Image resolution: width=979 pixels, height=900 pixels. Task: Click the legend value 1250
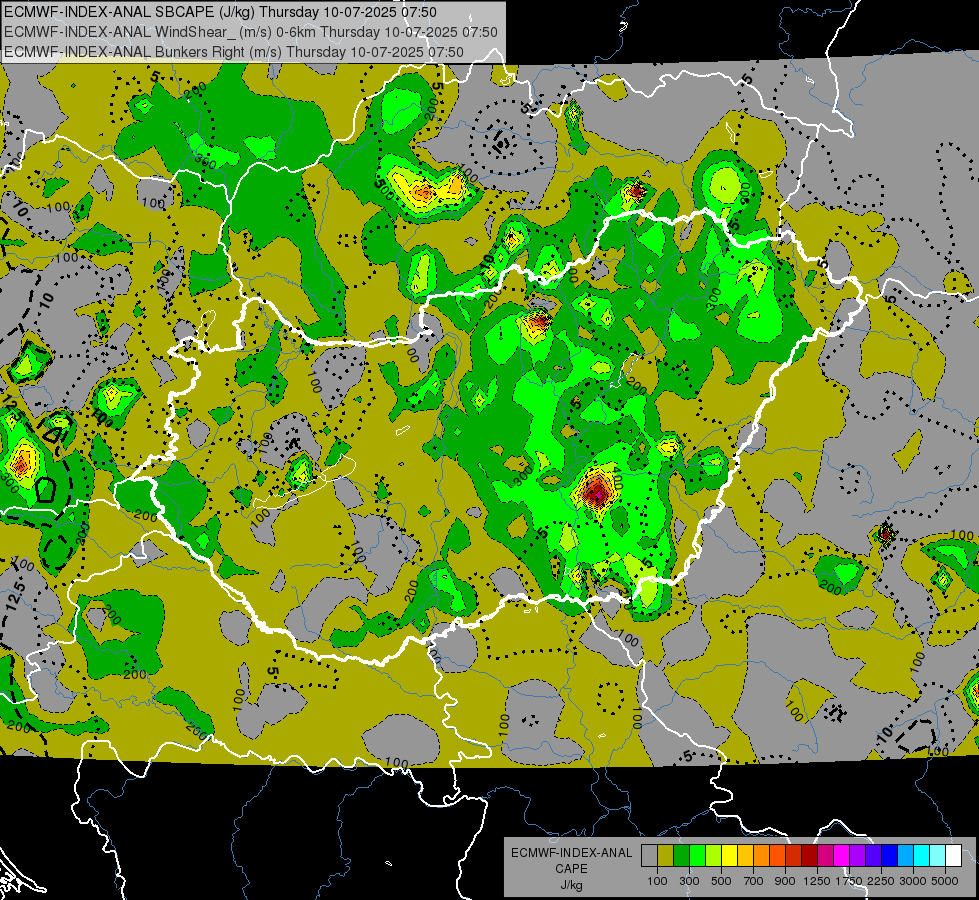click(x=817, y=881)
